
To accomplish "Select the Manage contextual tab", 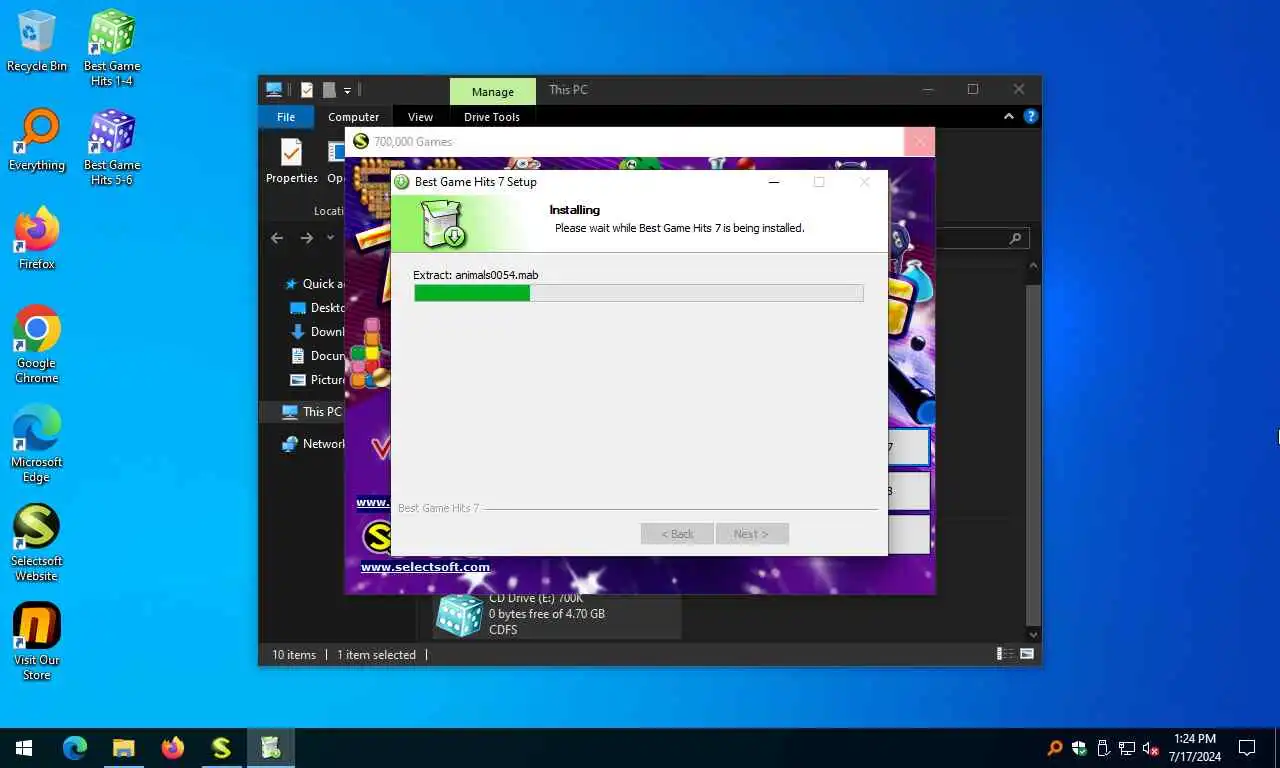I will point(492,91).
